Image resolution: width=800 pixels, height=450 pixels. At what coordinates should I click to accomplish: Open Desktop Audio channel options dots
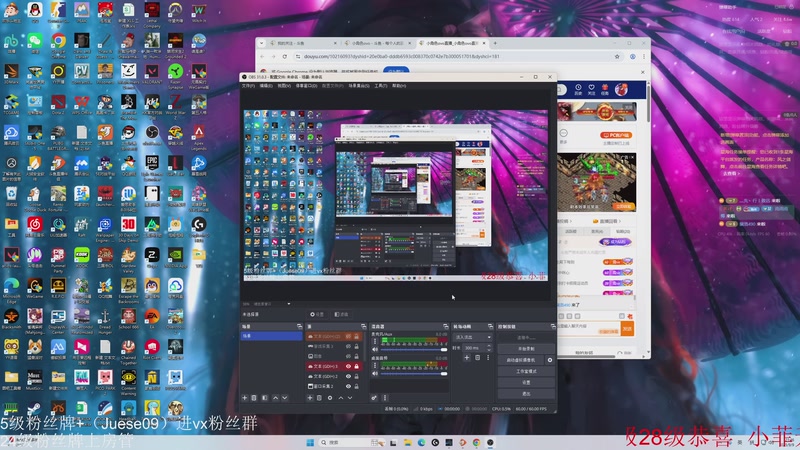(x=375, y=365)
